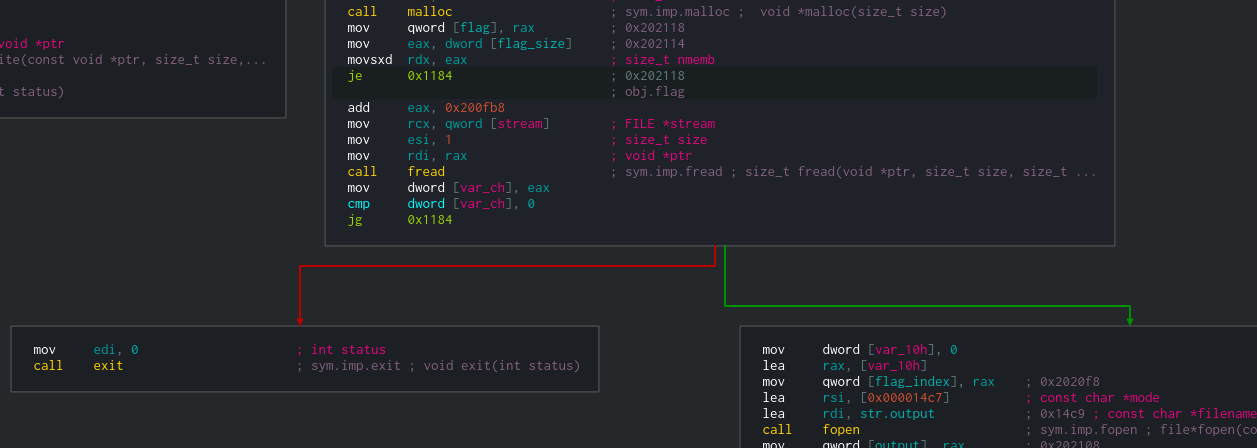Click the 'obj.flag' comment
The width and height of the screenshot is (1257, 448).
point(647,92)
